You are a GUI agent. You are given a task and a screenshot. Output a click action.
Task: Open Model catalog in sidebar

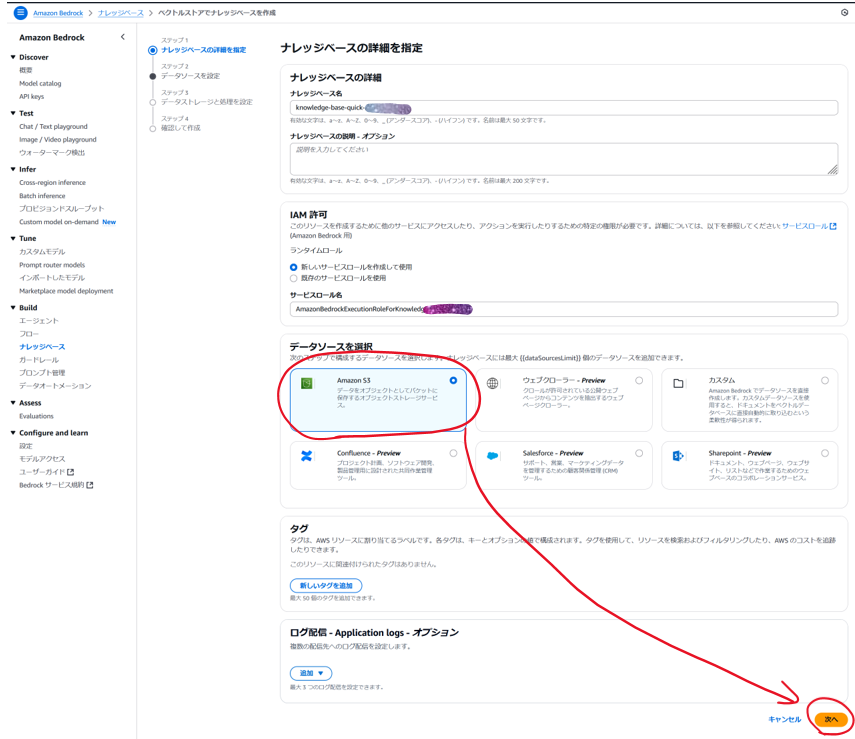pos(40,83)
